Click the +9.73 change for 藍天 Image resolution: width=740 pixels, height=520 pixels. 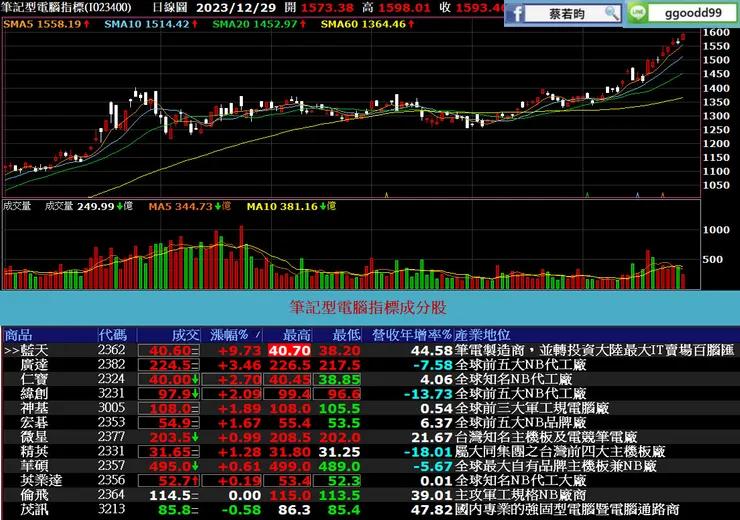(x=240, y=351)
